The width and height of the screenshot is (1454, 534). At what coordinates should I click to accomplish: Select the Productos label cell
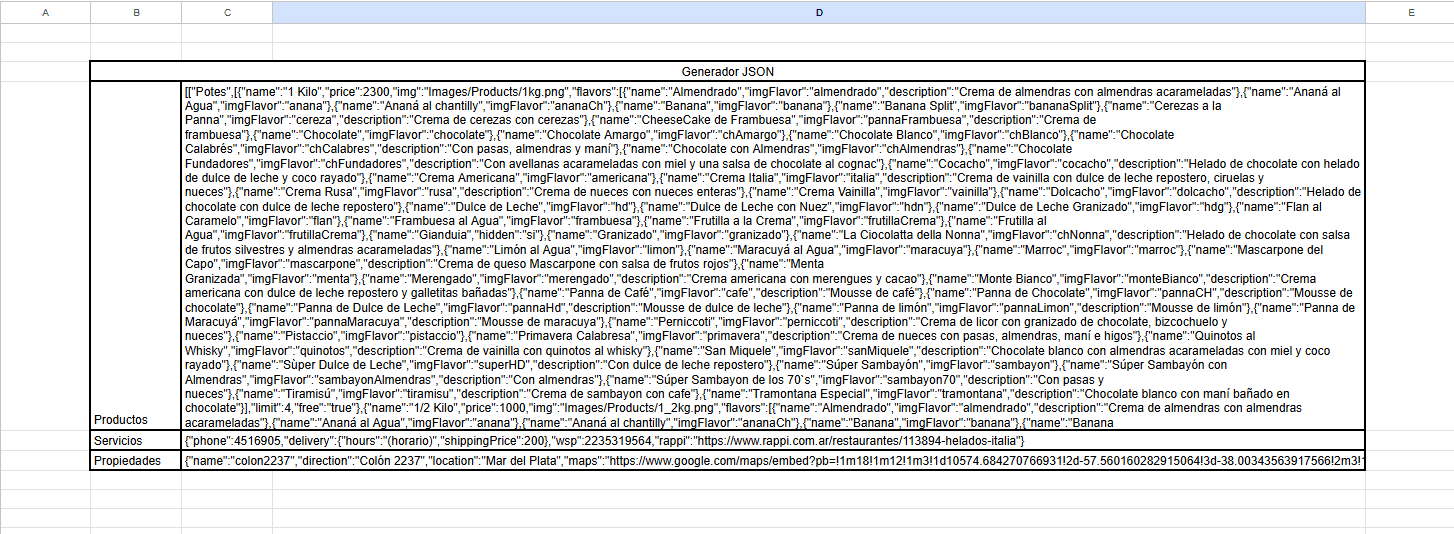[136, 256]
